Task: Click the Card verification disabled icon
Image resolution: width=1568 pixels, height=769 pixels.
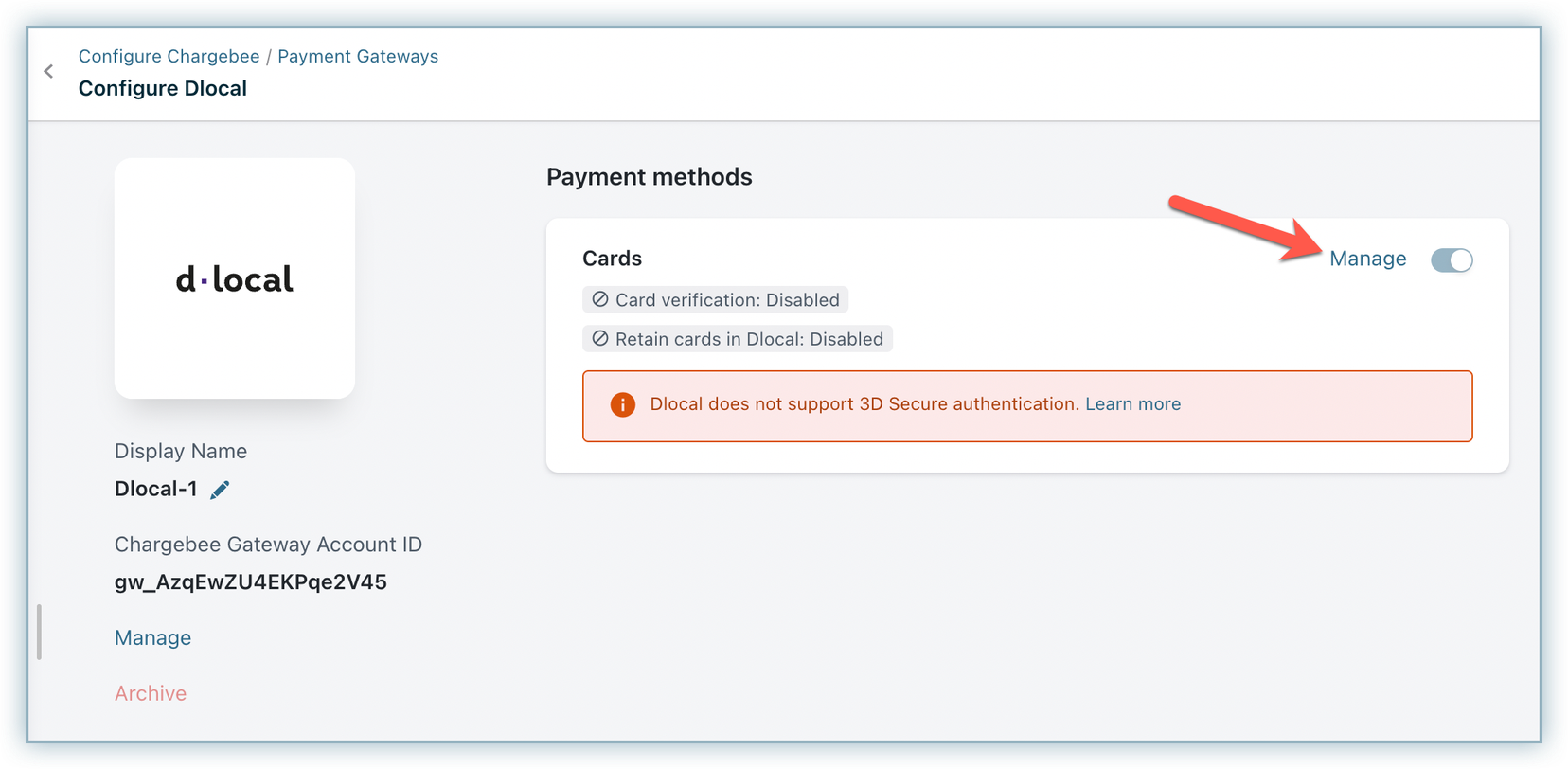Action: coord(600,299)
